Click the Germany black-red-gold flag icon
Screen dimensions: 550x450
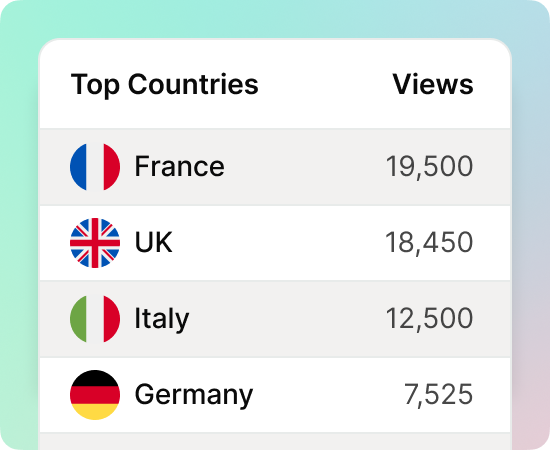[x=95, y=395]
